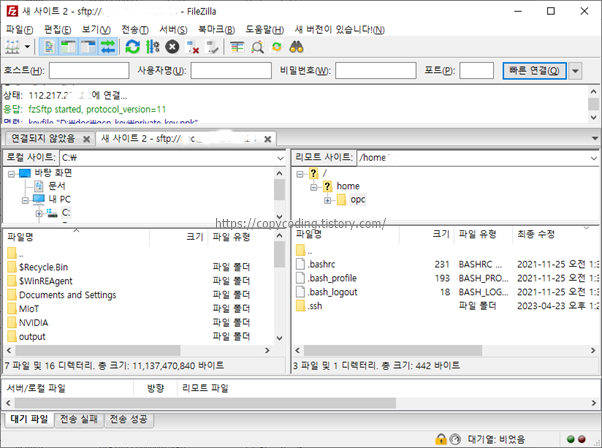602x448 pixels.
Task: Toggle synchronized browsing icon
Action: [277, 47]
